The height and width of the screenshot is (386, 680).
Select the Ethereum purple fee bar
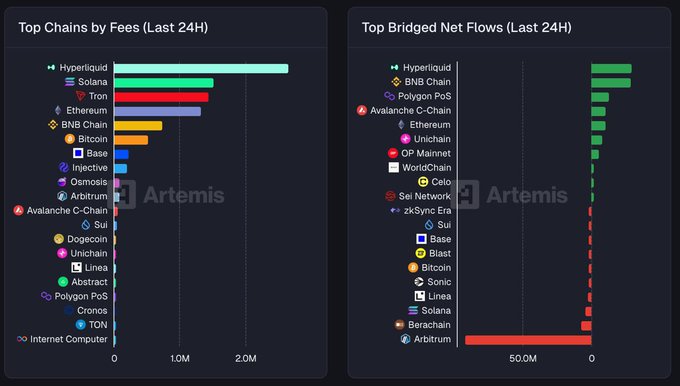tap(157, 111)
